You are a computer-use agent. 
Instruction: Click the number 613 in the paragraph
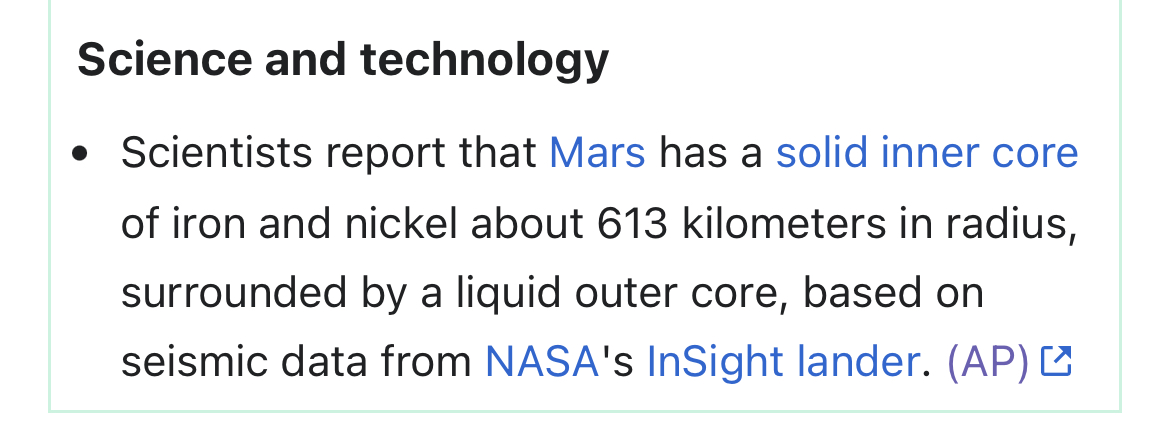[632, 222]
